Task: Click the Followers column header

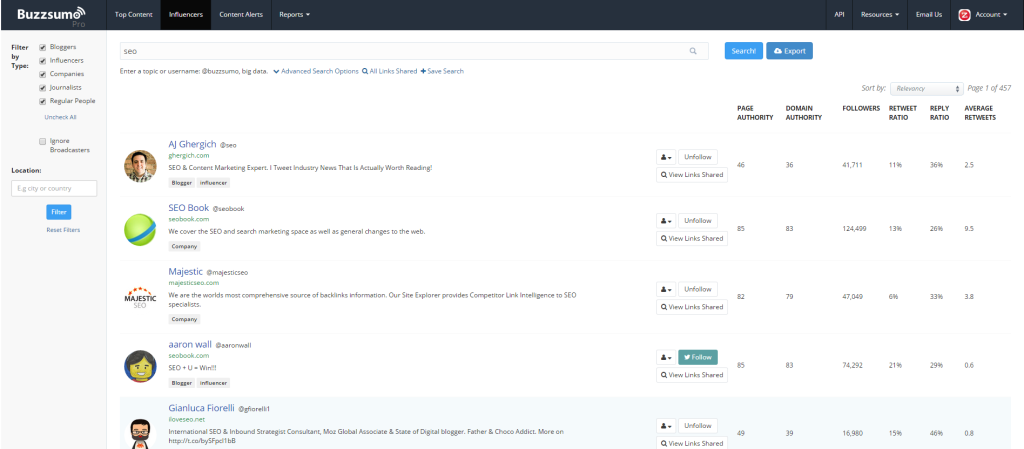Action: 861,108
